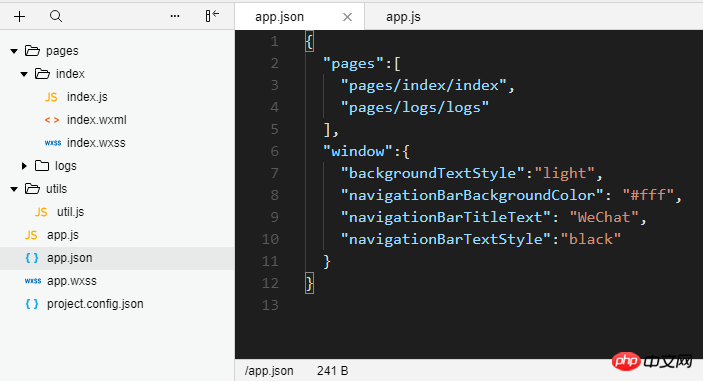Open the three-dots more options menu
The width and height of the screenshot is (703, 381).
175,17
